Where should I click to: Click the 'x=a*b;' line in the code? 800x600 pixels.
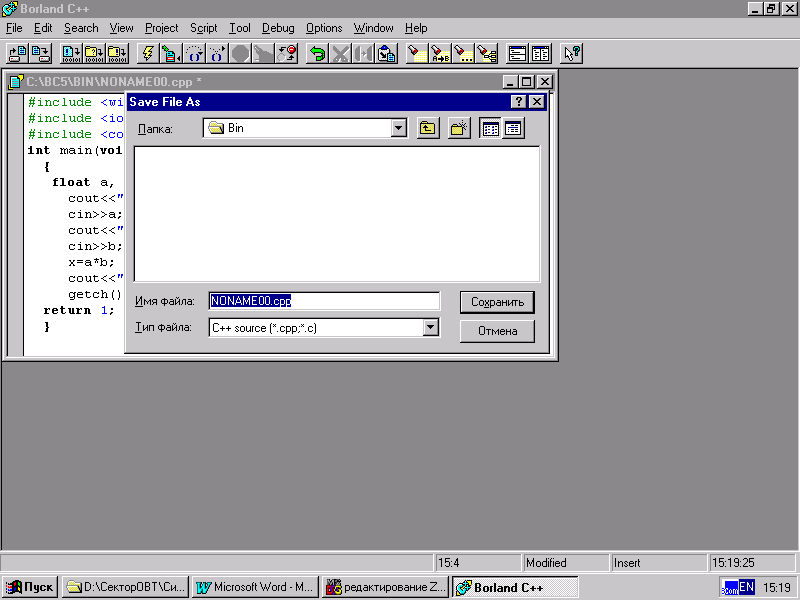pos(91,262)
